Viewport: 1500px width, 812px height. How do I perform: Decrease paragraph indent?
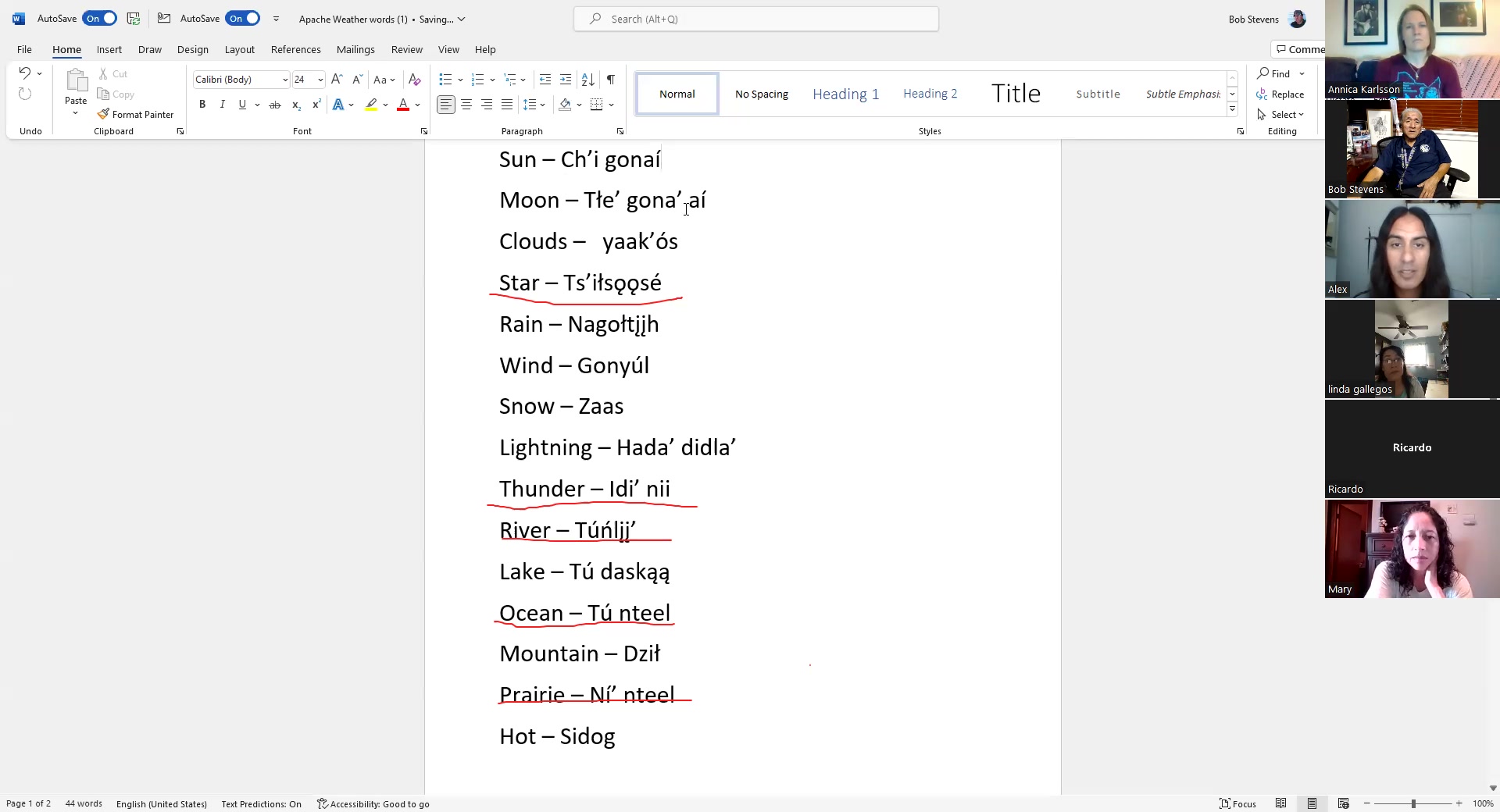545,80
